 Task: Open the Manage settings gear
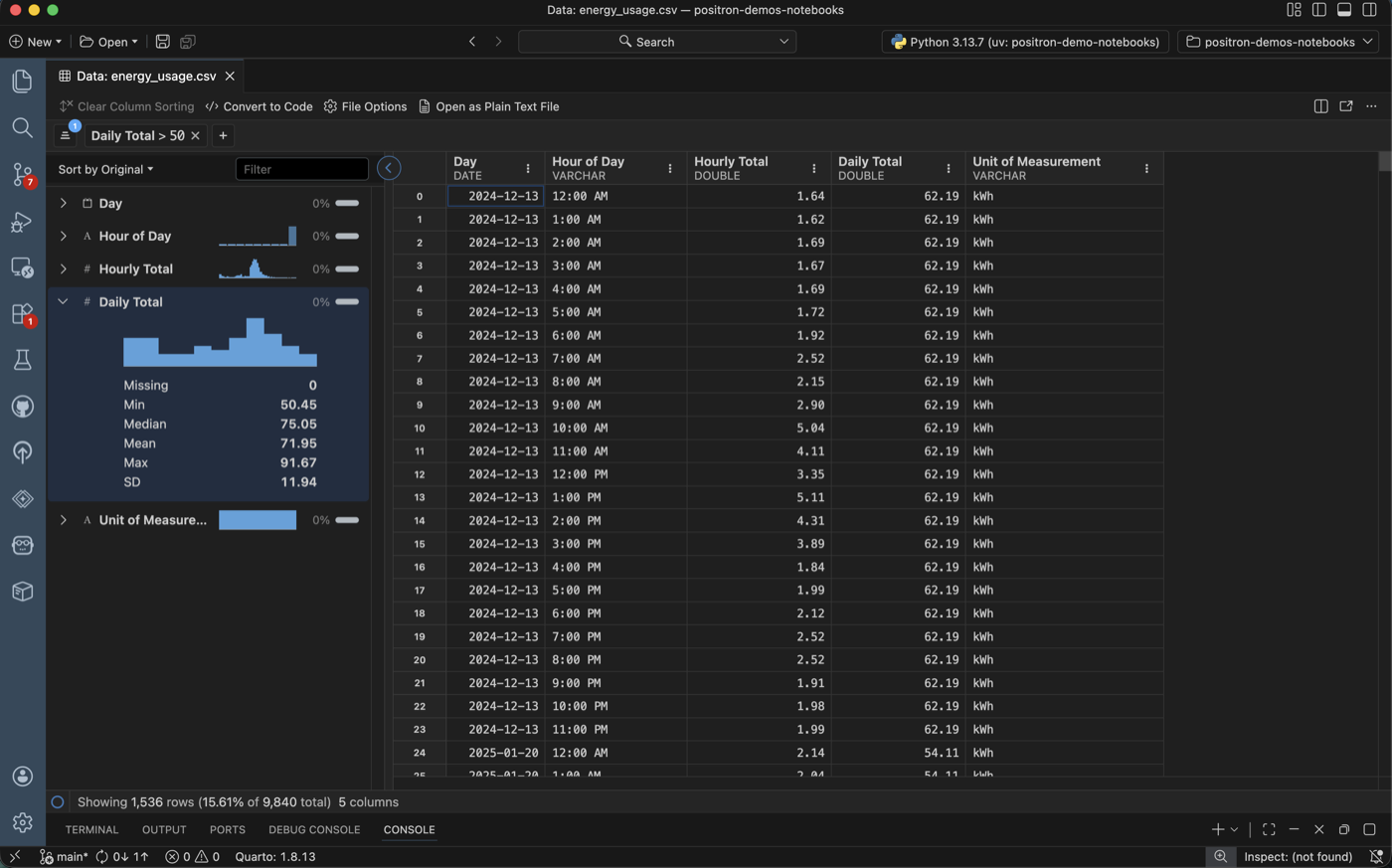(x=22, y=822)
